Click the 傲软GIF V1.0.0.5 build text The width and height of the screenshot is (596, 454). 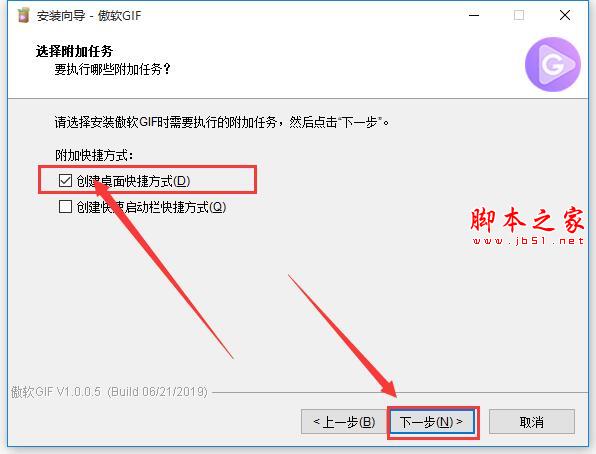(x=109, y=392)
